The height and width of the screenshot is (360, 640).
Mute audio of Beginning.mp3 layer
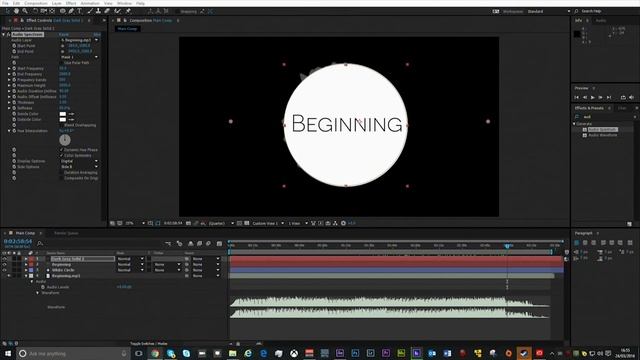pyautogui.click(x=9, y=276)
